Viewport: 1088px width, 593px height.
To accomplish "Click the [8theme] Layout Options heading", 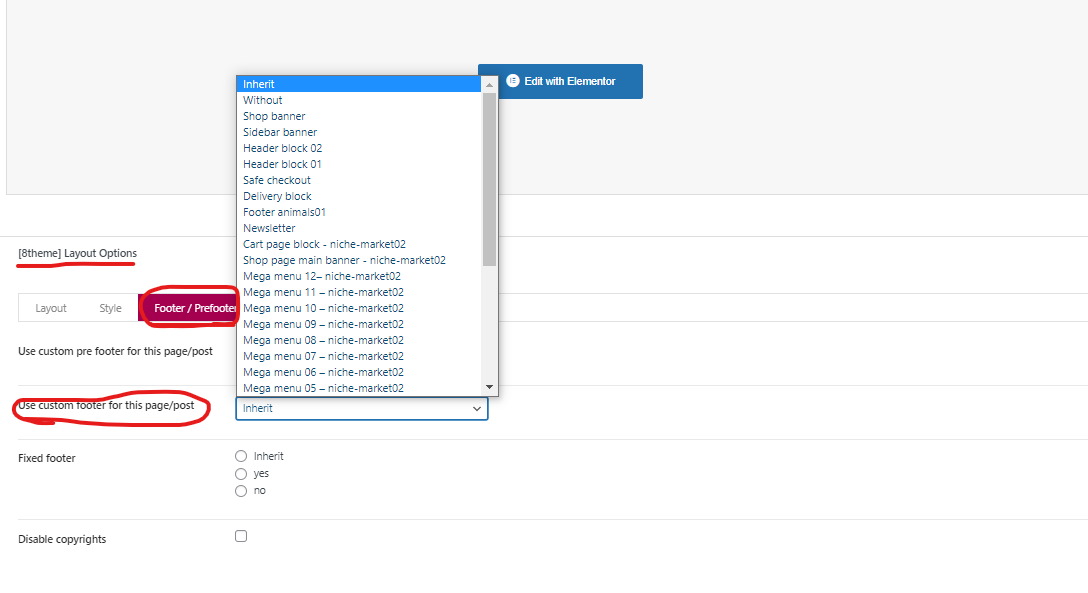I will coord(78,253).
